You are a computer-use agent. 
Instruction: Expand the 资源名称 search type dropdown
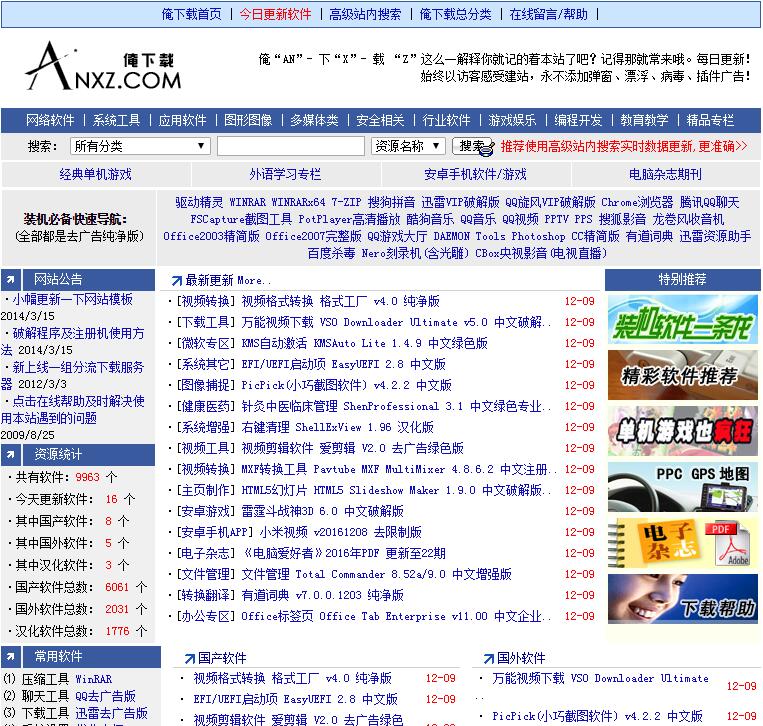(408, 146)
